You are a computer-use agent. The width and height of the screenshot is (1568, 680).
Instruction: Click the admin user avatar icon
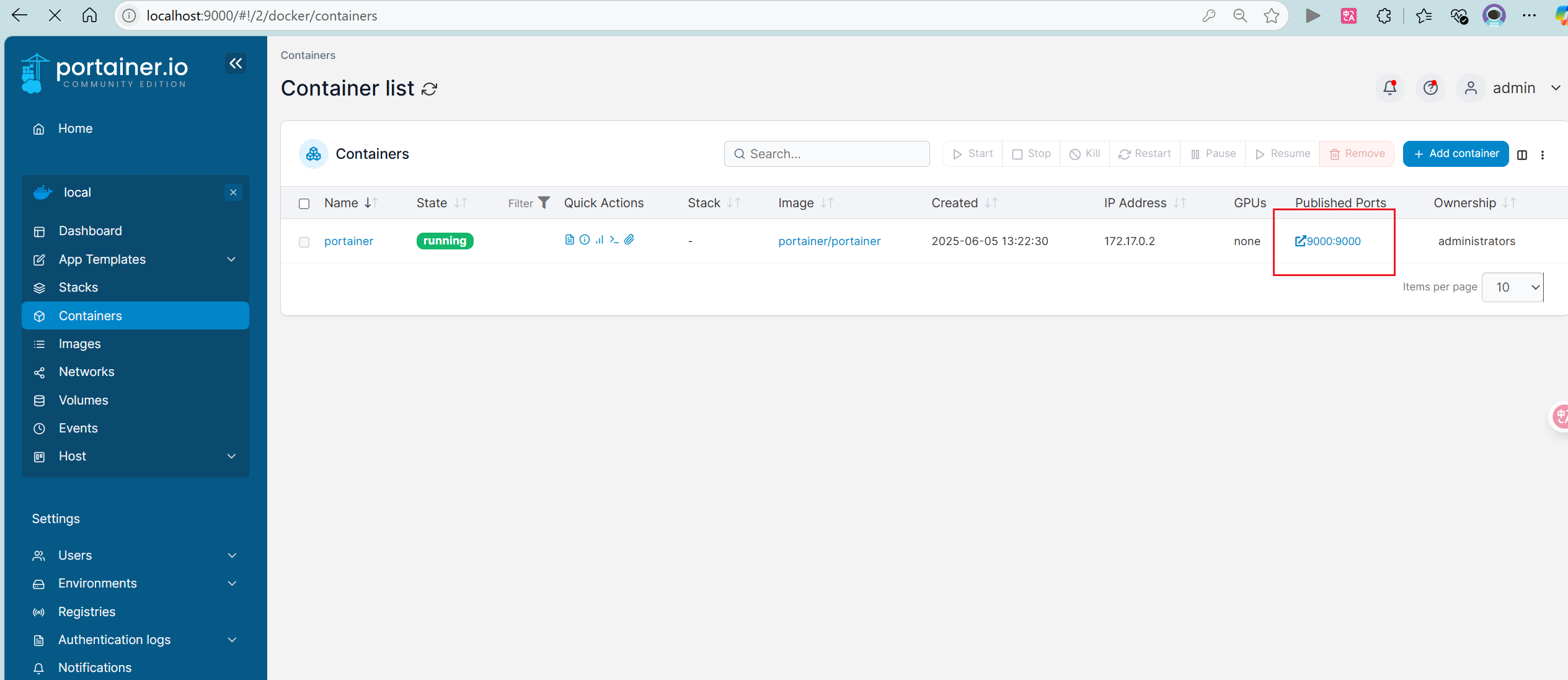1471,88
